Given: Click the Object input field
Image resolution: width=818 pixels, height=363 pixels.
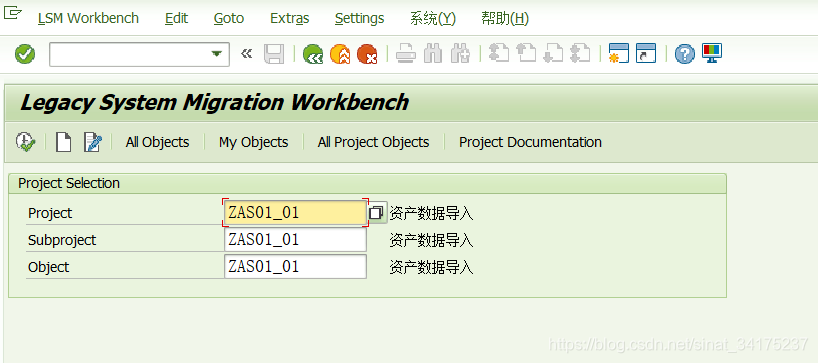Looking at the screenshot, I should [295, 267].
